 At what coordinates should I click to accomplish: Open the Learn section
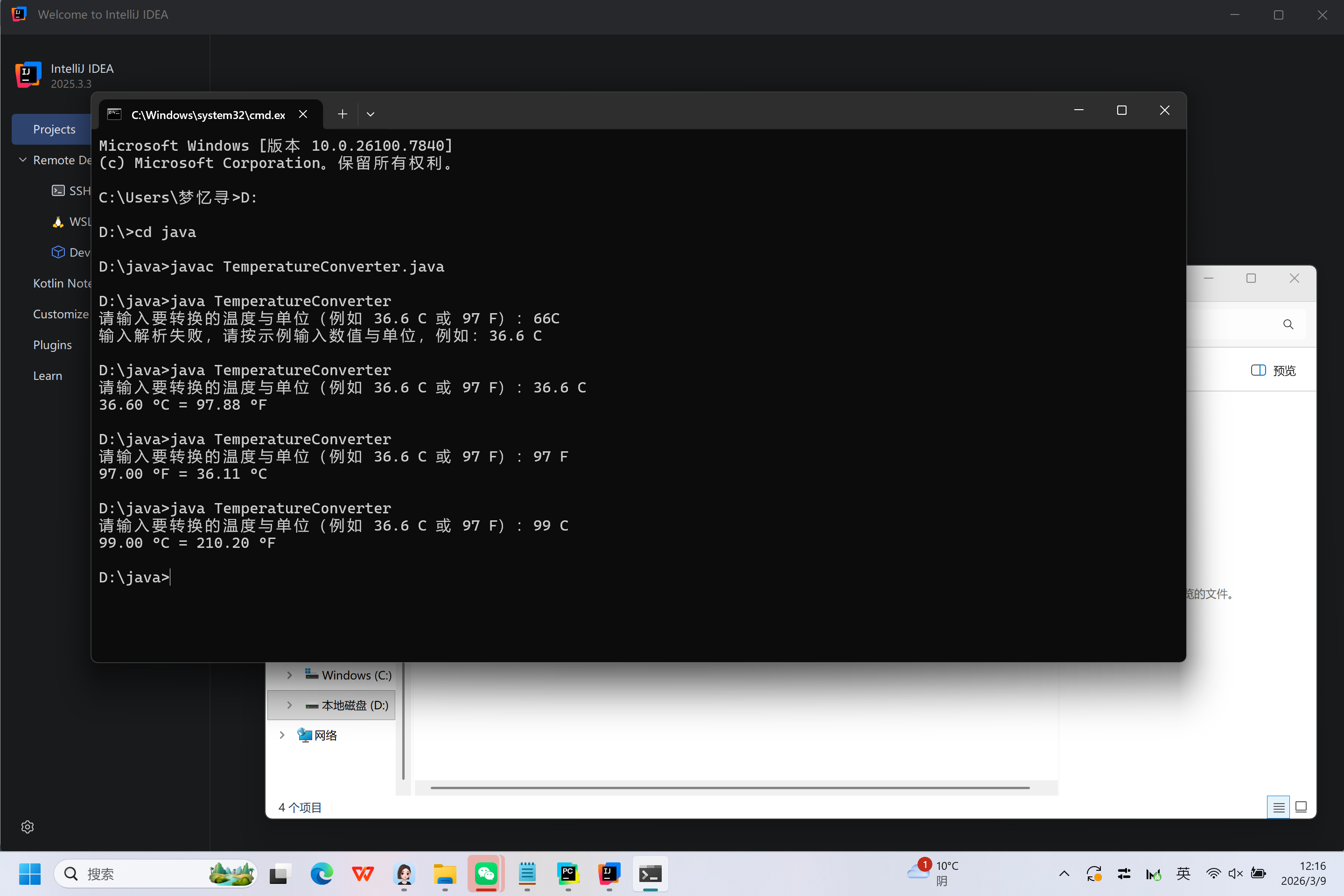coord(48,375)
